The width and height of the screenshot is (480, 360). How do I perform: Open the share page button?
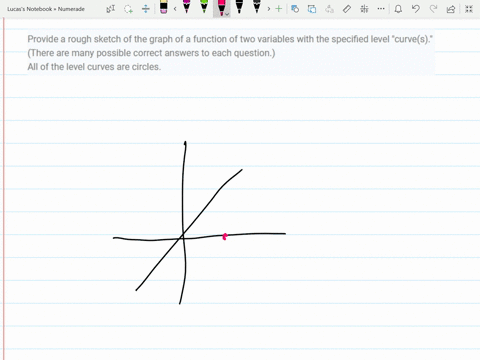[x=451, y=9]
